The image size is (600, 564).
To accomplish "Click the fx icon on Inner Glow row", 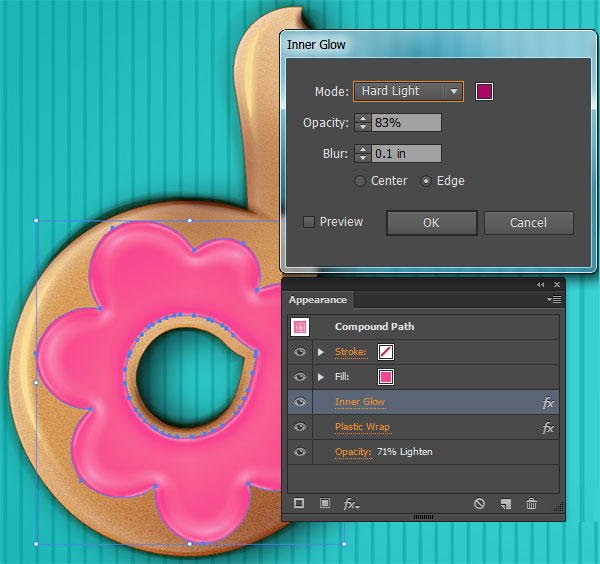I will click(x=548, y=403).
